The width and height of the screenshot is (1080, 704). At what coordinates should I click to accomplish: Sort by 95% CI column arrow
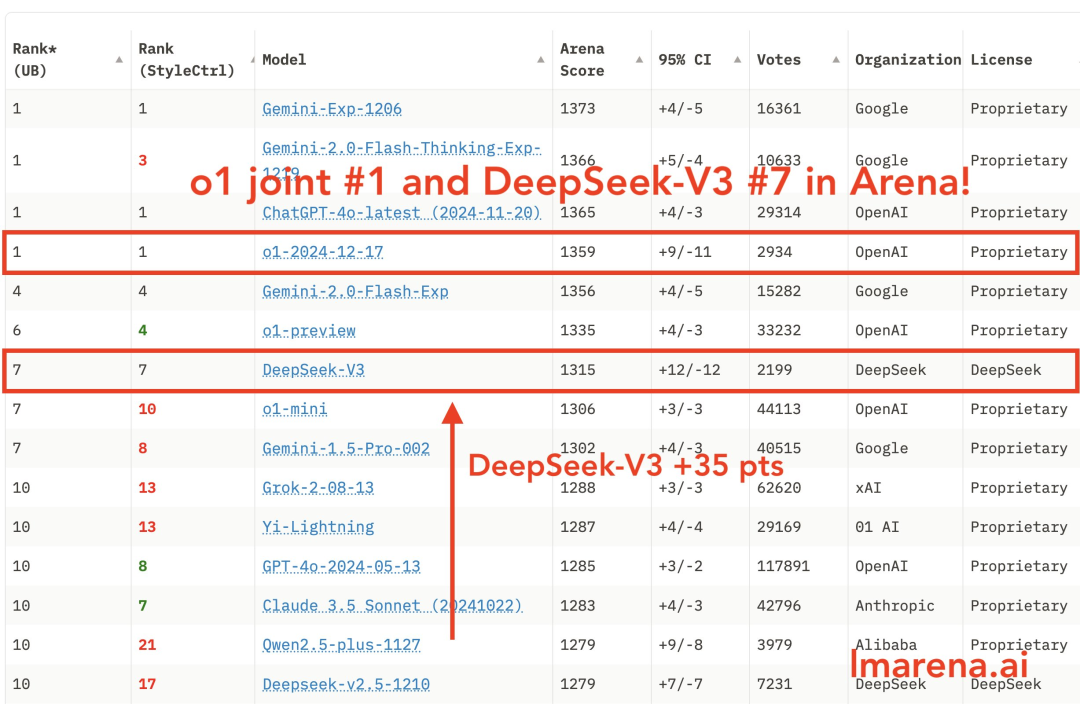738,60
